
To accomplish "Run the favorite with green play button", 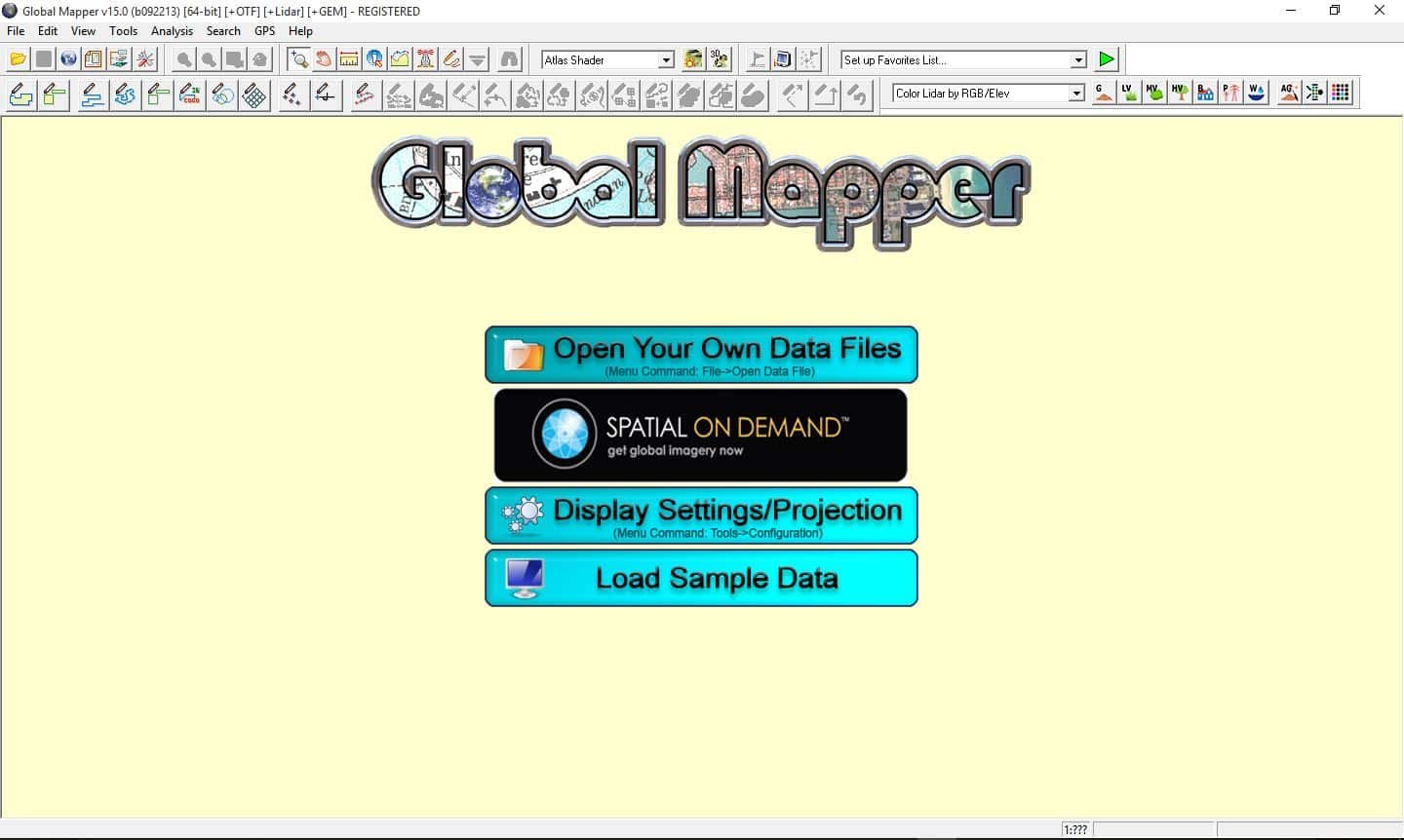I will [1106, 59].
